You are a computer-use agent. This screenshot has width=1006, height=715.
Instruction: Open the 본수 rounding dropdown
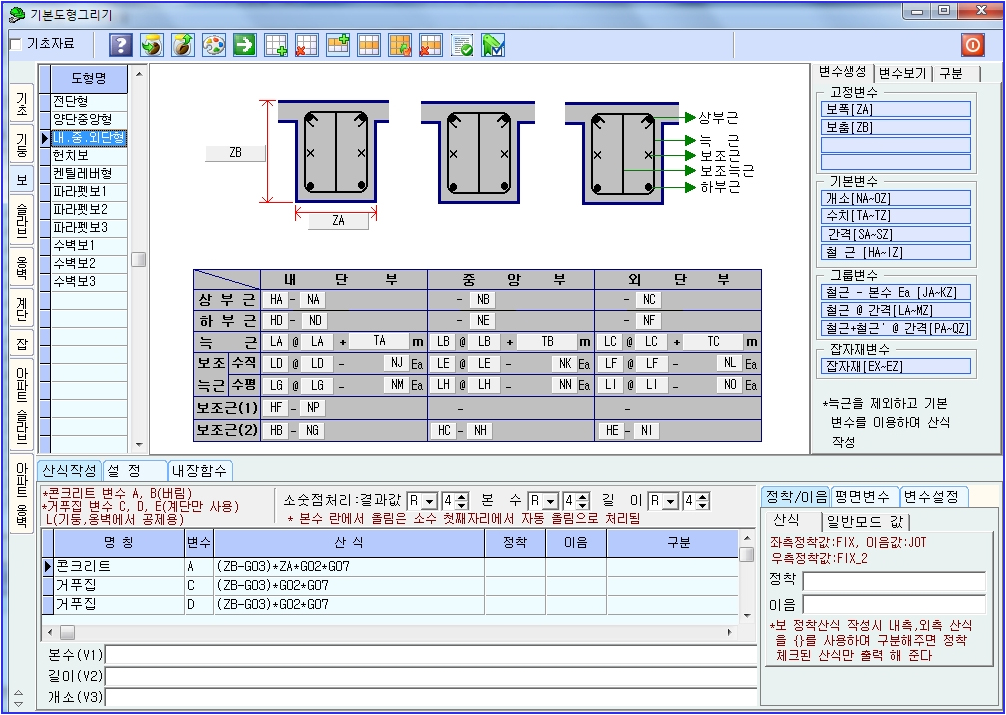pos(549,500)
